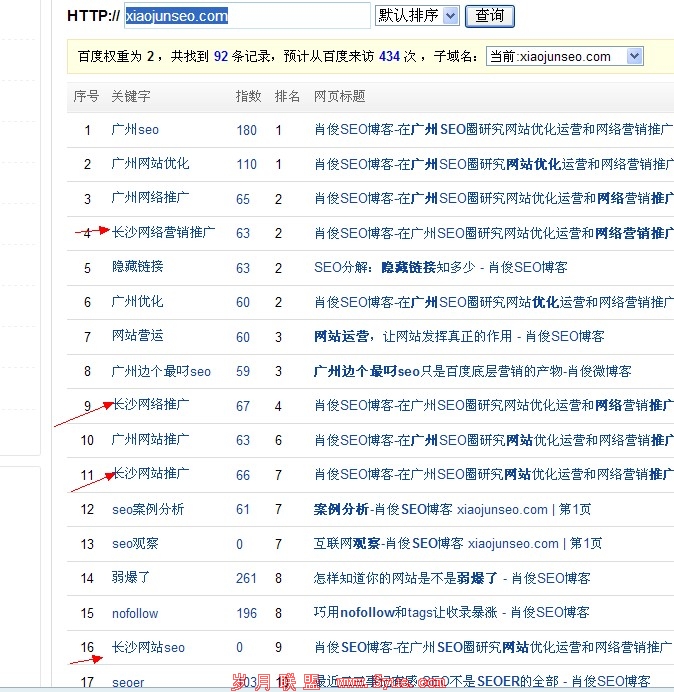Open the 默认排序 sort dropdown

[x=417, y=16]
